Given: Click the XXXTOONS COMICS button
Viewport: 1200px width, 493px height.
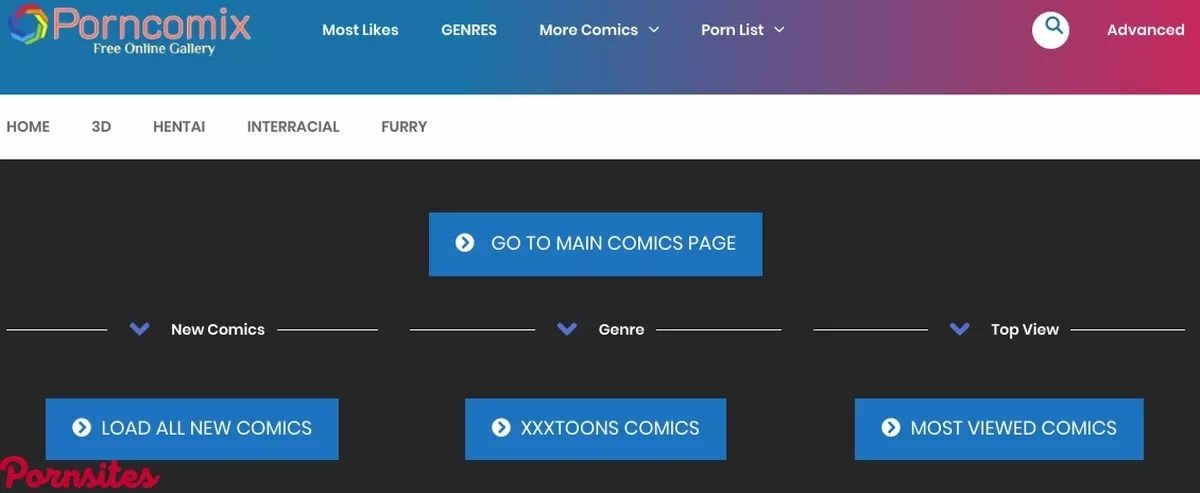Looking at the screenshot, I should [x=595, y=428].
